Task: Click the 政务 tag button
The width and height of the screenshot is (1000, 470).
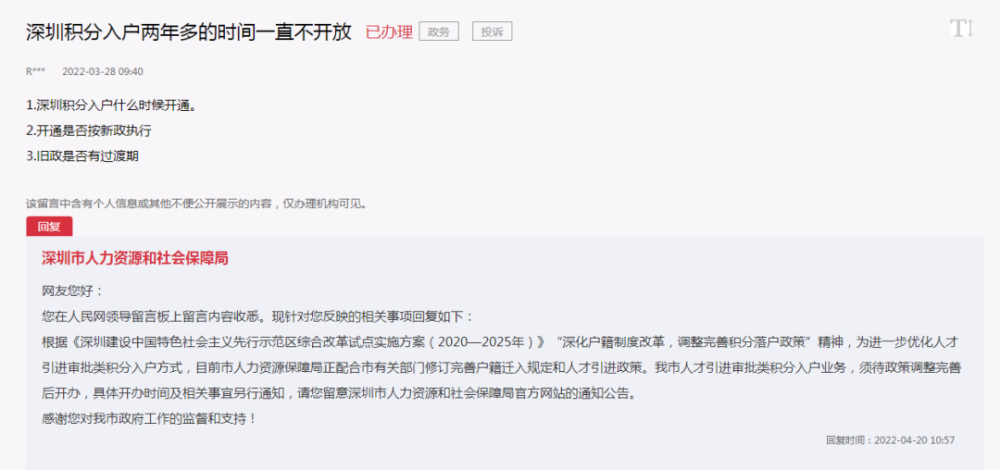Action: click(439, 31)
